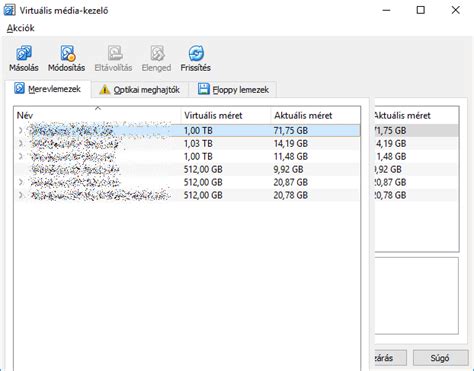
Task: Select the 1,03 TB virtual size cell
Action: pyautogui.click(x=198, y=144)
